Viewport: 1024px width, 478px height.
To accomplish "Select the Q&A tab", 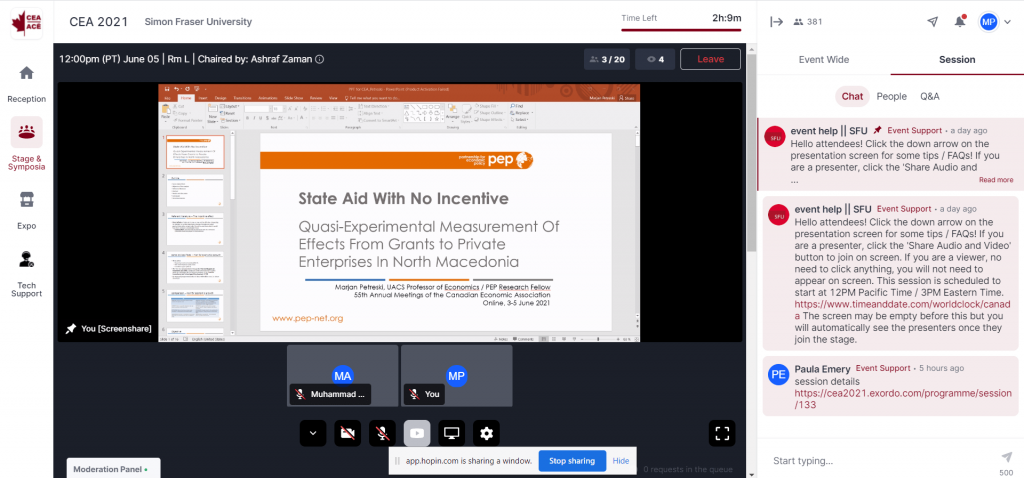I will 929,96.
